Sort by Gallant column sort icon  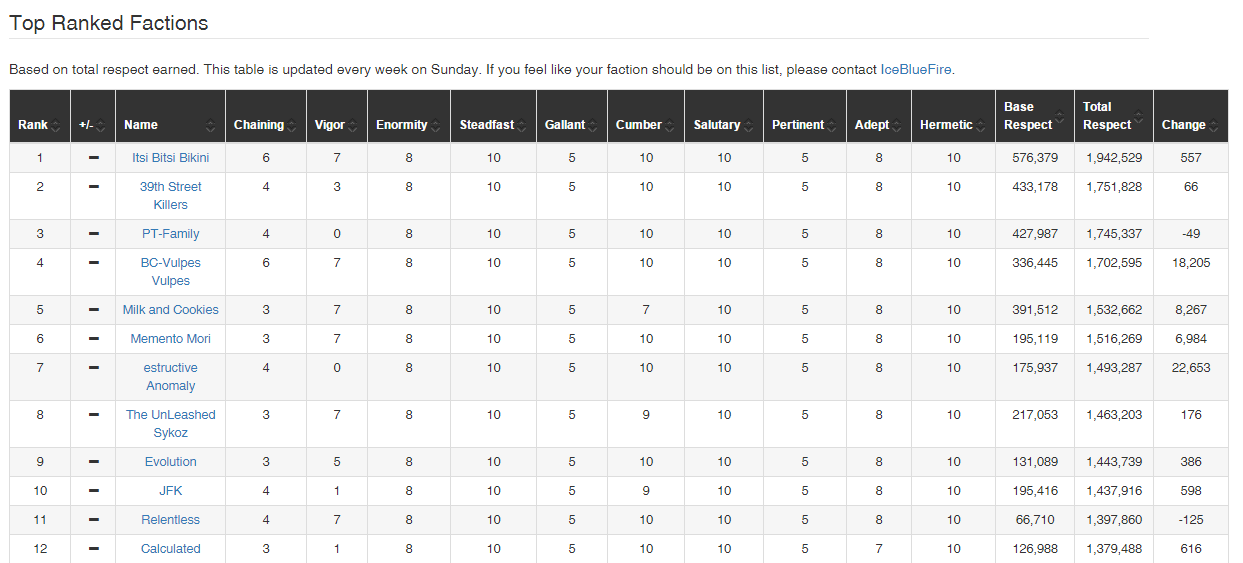[x=593, y=126]
